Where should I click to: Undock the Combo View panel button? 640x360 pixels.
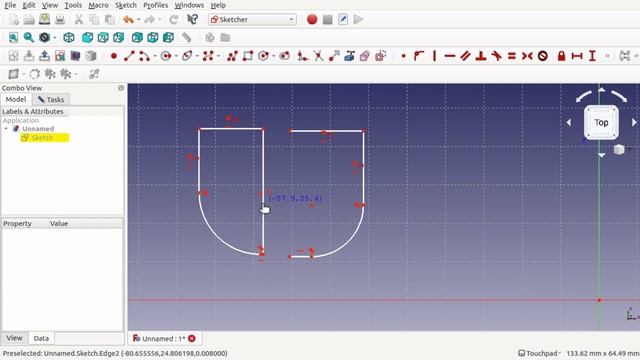point(121,88)
